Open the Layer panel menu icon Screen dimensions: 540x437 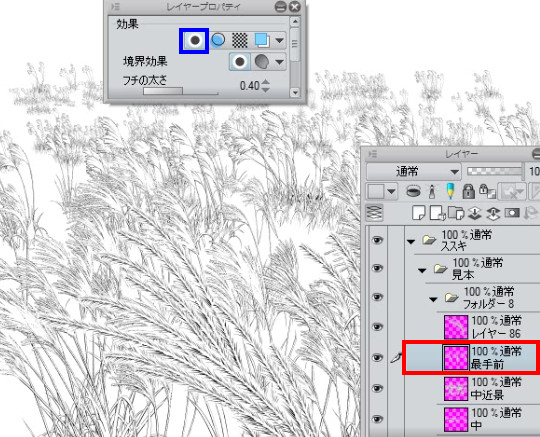click(x=372, y=154)
